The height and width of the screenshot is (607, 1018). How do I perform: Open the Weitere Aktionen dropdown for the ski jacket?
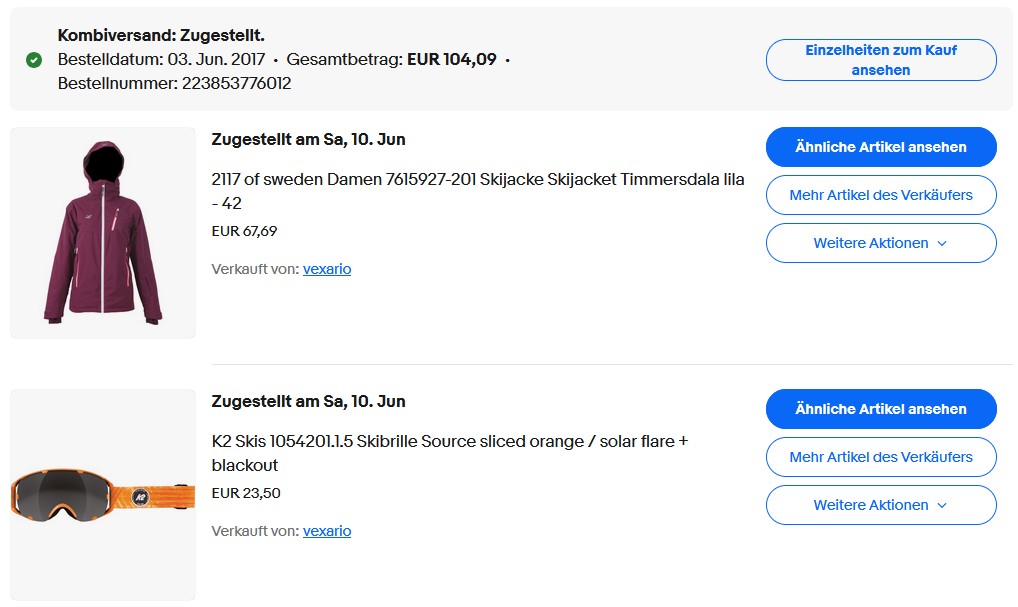click(880, 243)
